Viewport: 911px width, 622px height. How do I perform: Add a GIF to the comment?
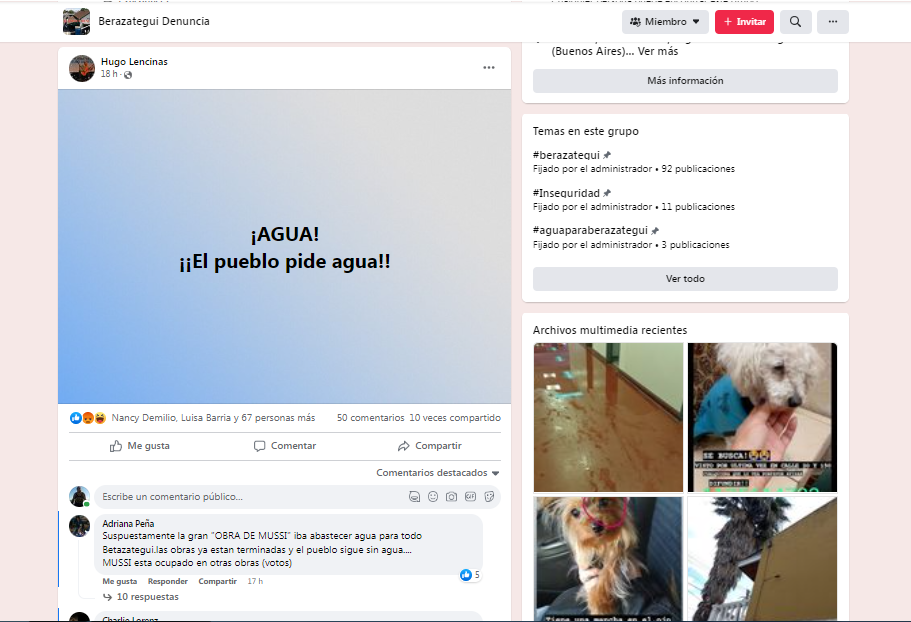click(x=470, y=497)
